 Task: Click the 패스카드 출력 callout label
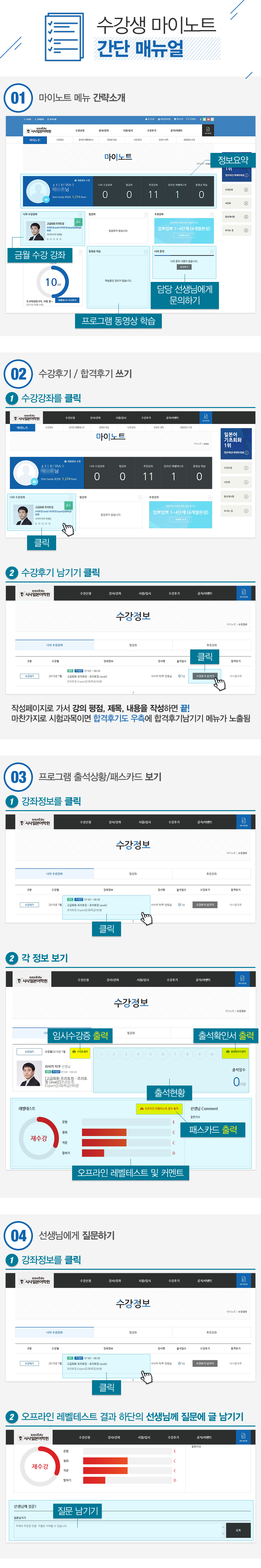point(212,1130)
